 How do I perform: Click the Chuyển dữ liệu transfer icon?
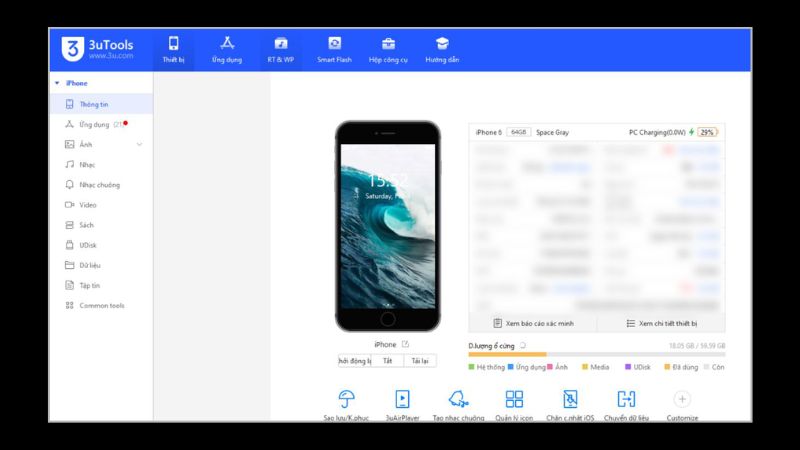(626, 399)
